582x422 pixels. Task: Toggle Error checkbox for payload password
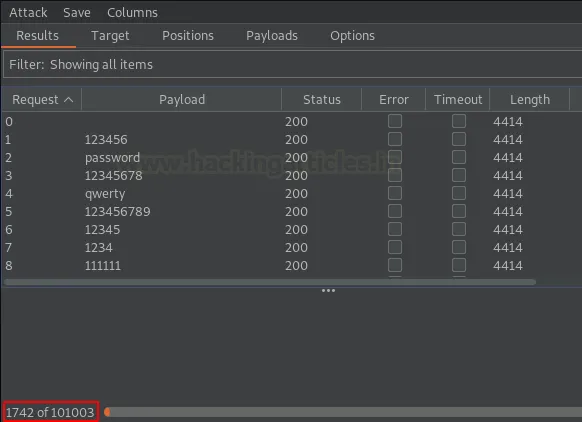tap(395, 157)
